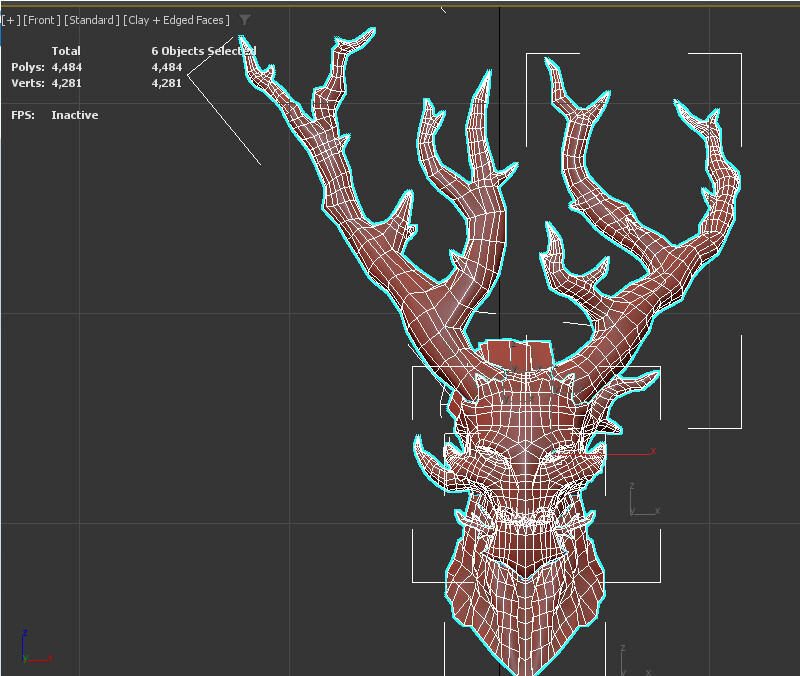Click the selected Verts count 4,281

pos(166,83)
